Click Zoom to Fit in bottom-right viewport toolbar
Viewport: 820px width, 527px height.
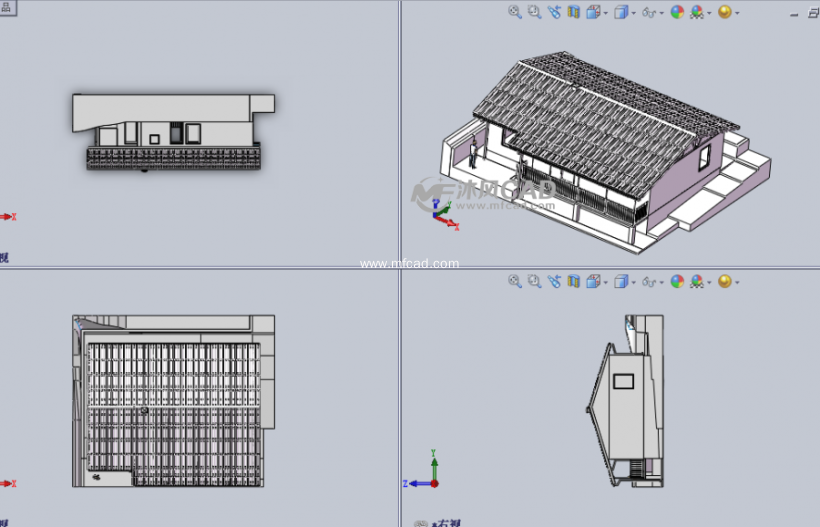515,281
